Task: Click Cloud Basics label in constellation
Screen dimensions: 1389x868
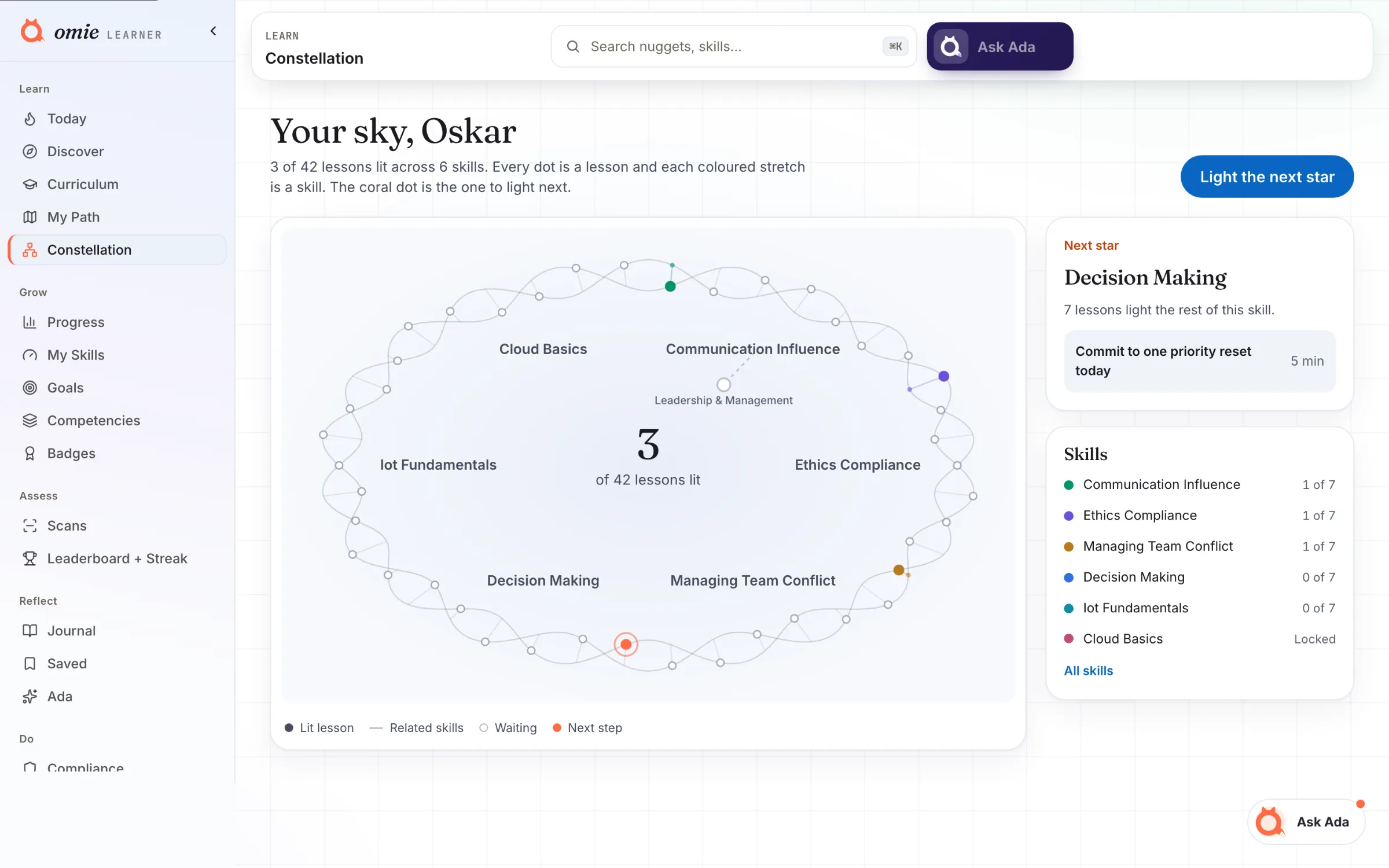Action: click(x=543, y=349)
